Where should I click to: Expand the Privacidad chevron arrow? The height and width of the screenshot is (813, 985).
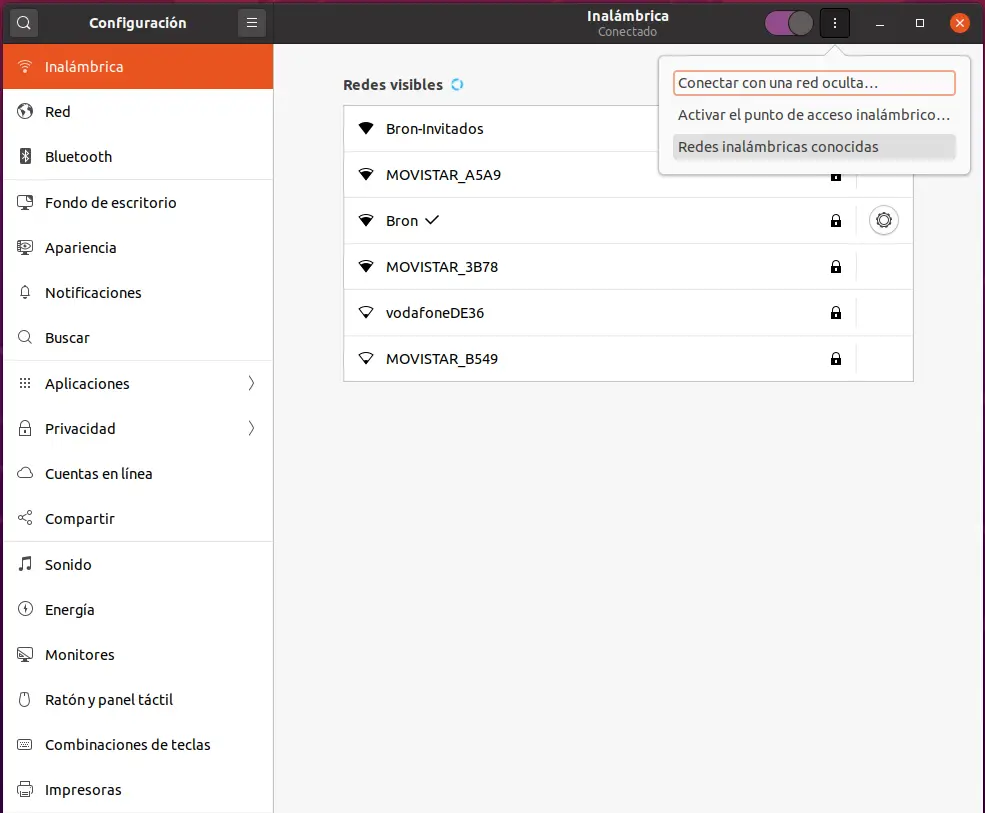coord(251,428)
